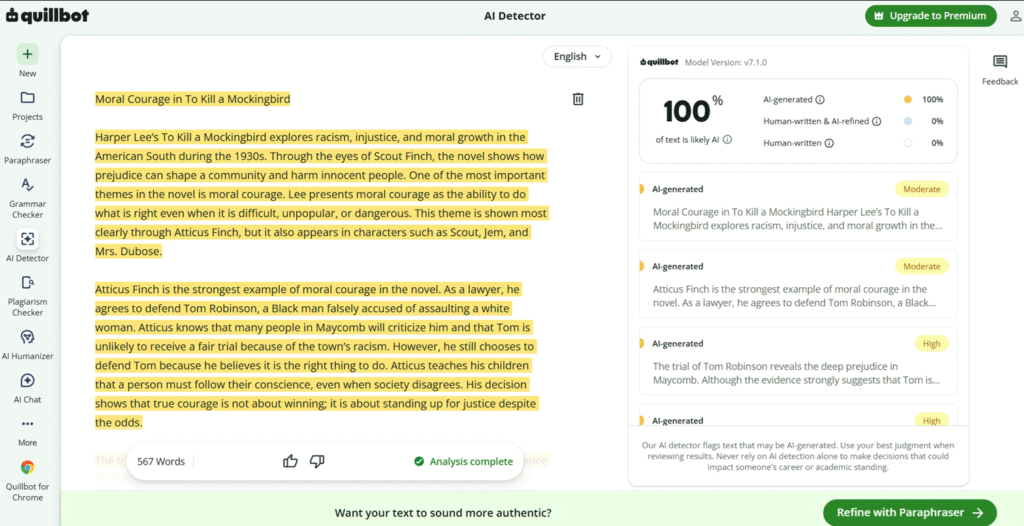Click the white Human-written color dot
This screenshot has width=1024, height=526.
pyautogui.click(x=908, y=143)
